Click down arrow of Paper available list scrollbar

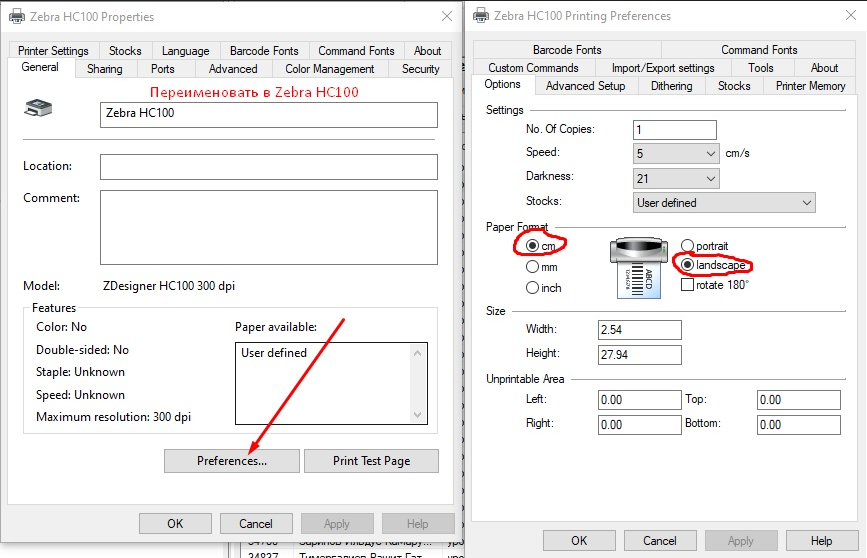click(x=417, y=415)
